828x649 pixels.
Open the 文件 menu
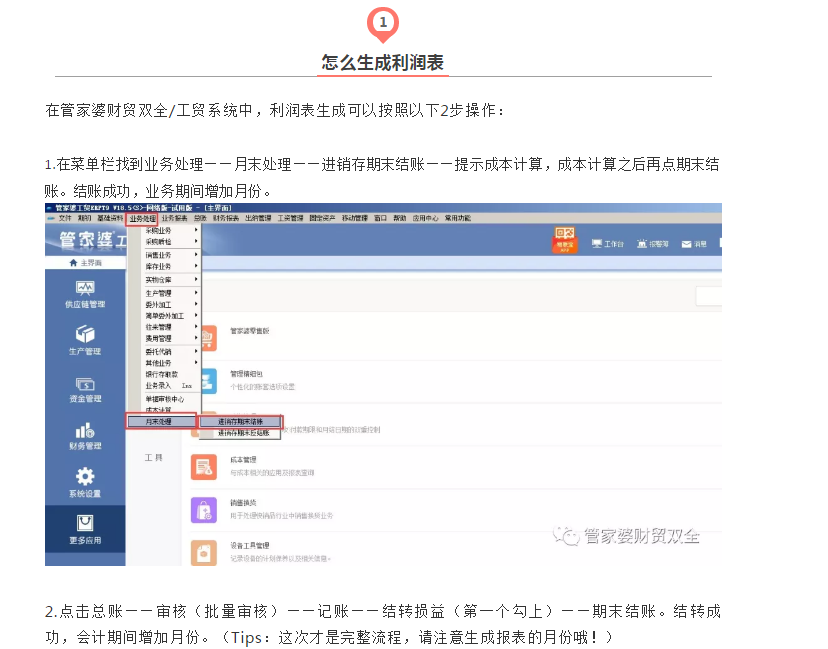point(65,218)
